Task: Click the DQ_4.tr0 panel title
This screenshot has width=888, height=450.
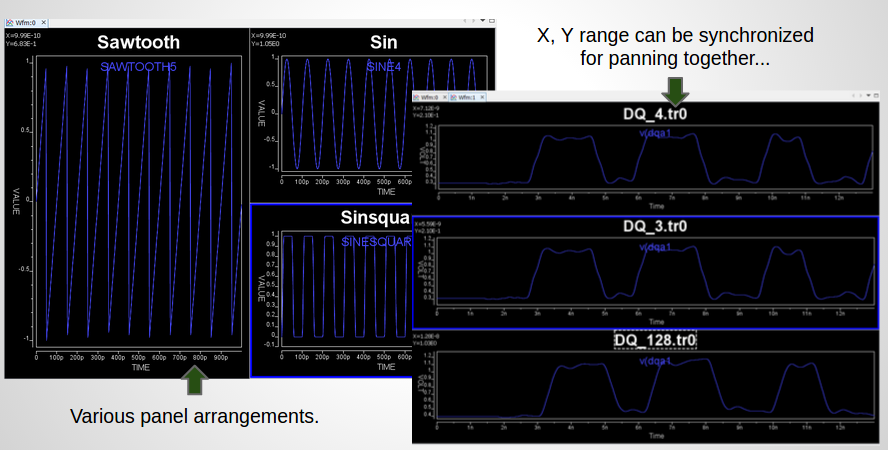Action: pyautogui.click(x=655, y=114)
